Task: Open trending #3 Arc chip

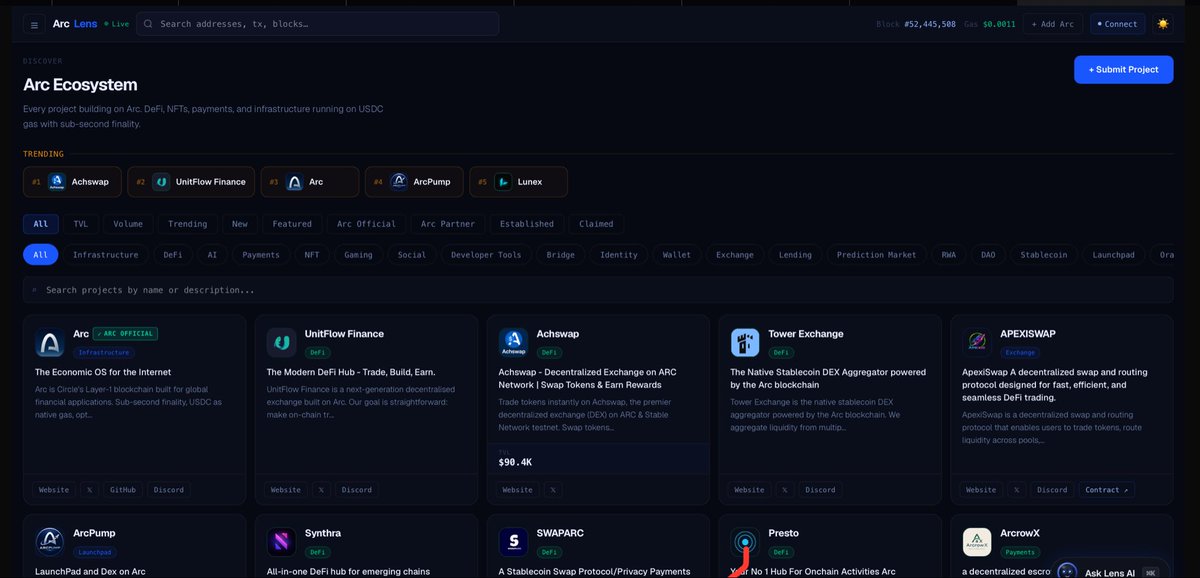Action: [x=309, y=182]
